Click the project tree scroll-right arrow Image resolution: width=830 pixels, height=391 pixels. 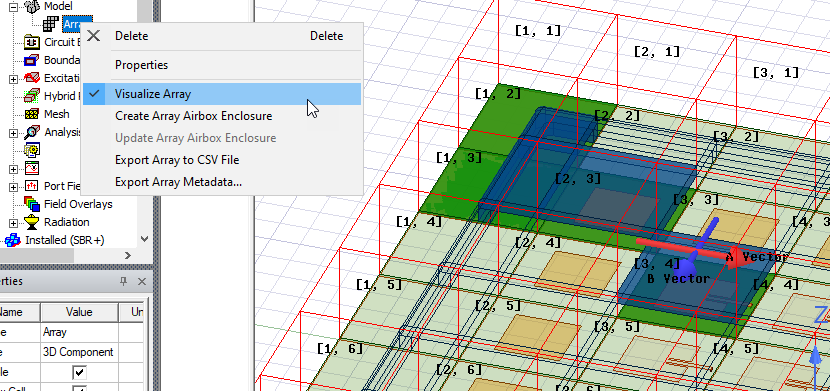[x=128, y=256]
